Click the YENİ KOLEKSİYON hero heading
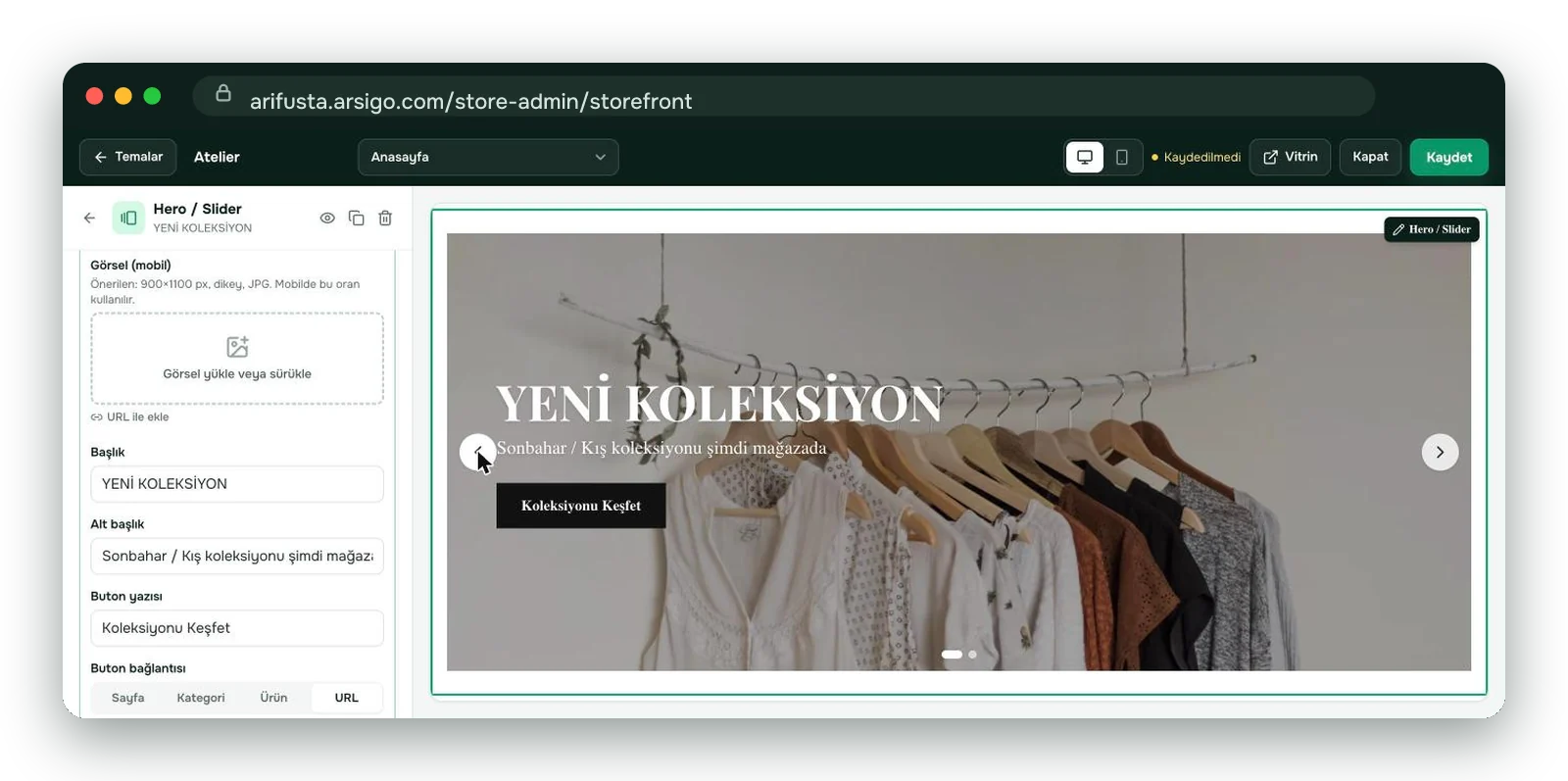The width and height of the screenshot is (1568, 781). pos(719,402)
